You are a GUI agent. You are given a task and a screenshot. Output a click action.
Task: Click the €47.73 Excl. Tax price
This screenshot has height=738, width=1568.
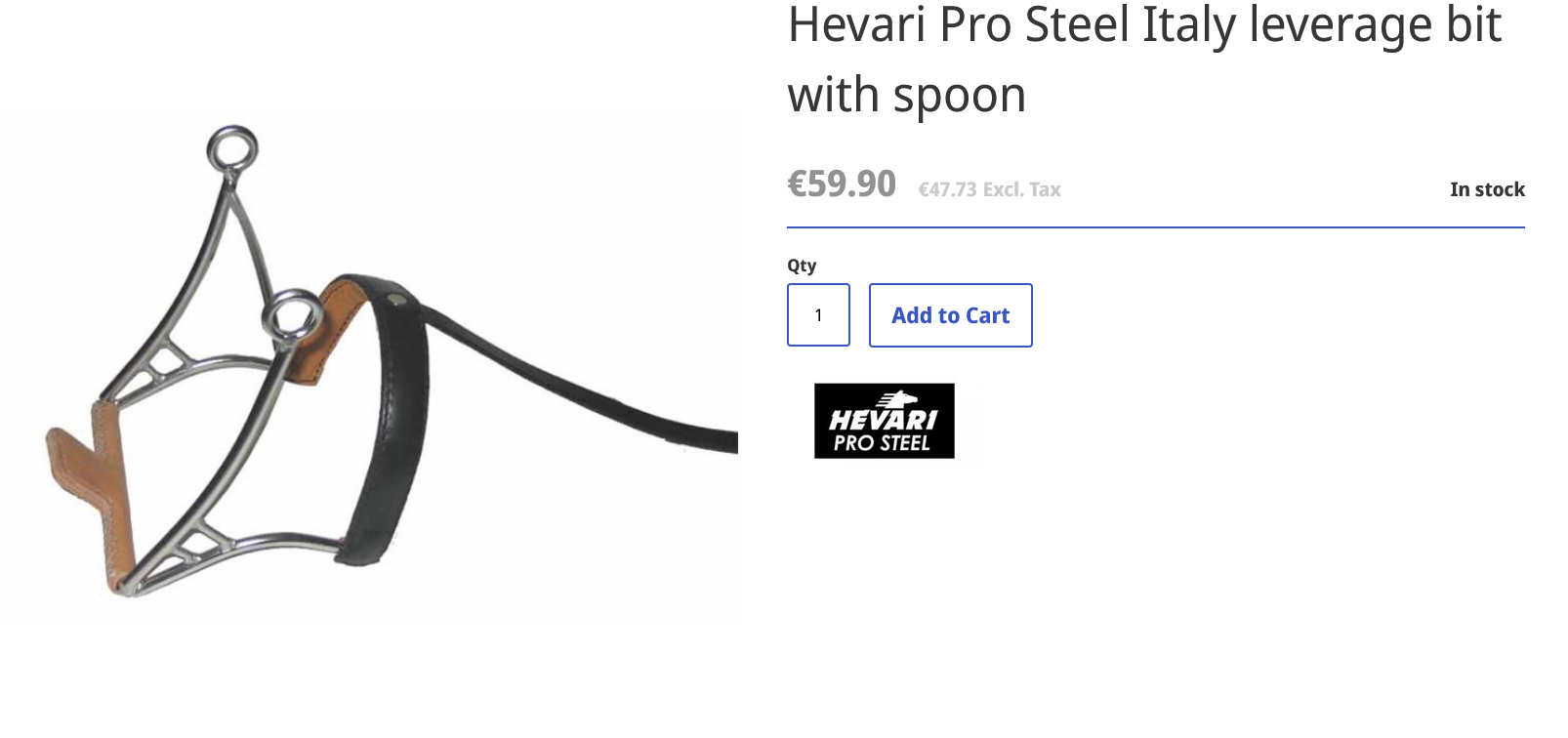pyautogui.click(x=989, y=189)
